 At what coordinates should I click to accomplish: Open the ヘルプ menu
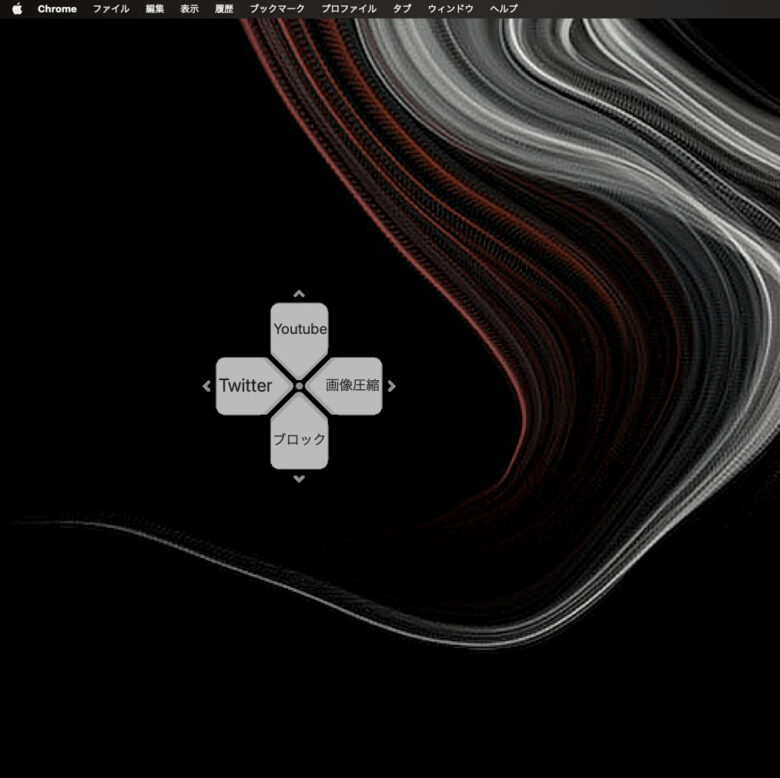pyautogui.click(x=503, y=9)
